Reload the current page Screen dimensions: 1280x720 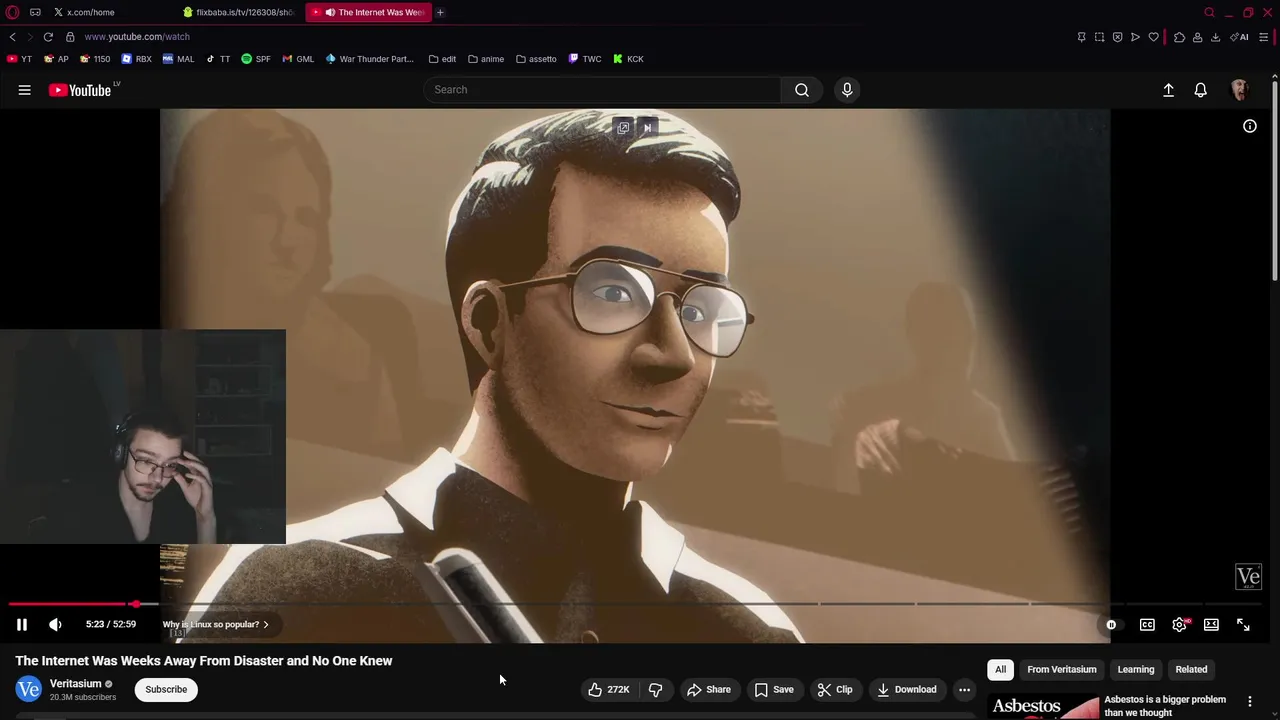(x=48, y=37)
